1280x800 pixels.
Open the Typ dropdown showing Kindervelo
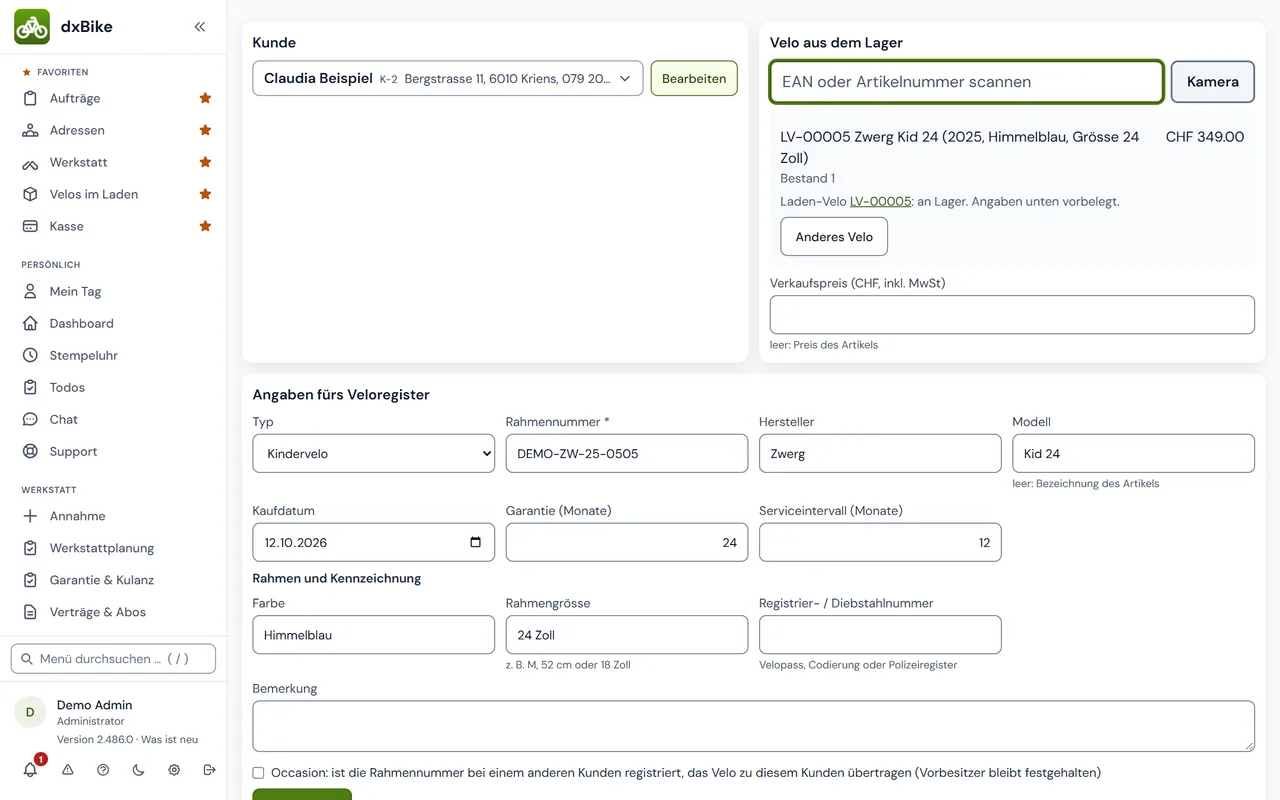tap(374, 453)
